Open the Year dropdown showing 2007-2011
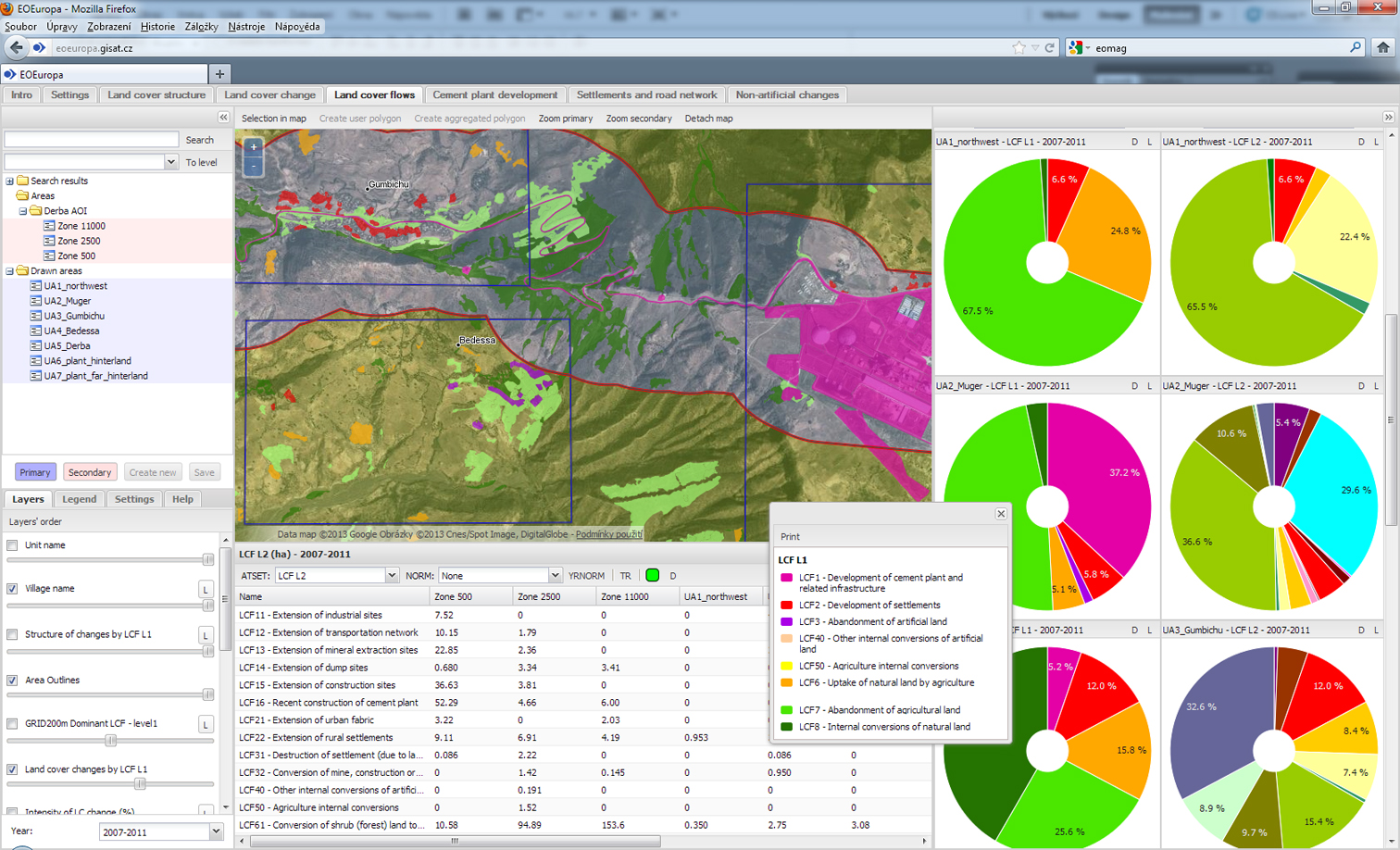The height and width of the screenshot is (850, 1400). (215, 832)
